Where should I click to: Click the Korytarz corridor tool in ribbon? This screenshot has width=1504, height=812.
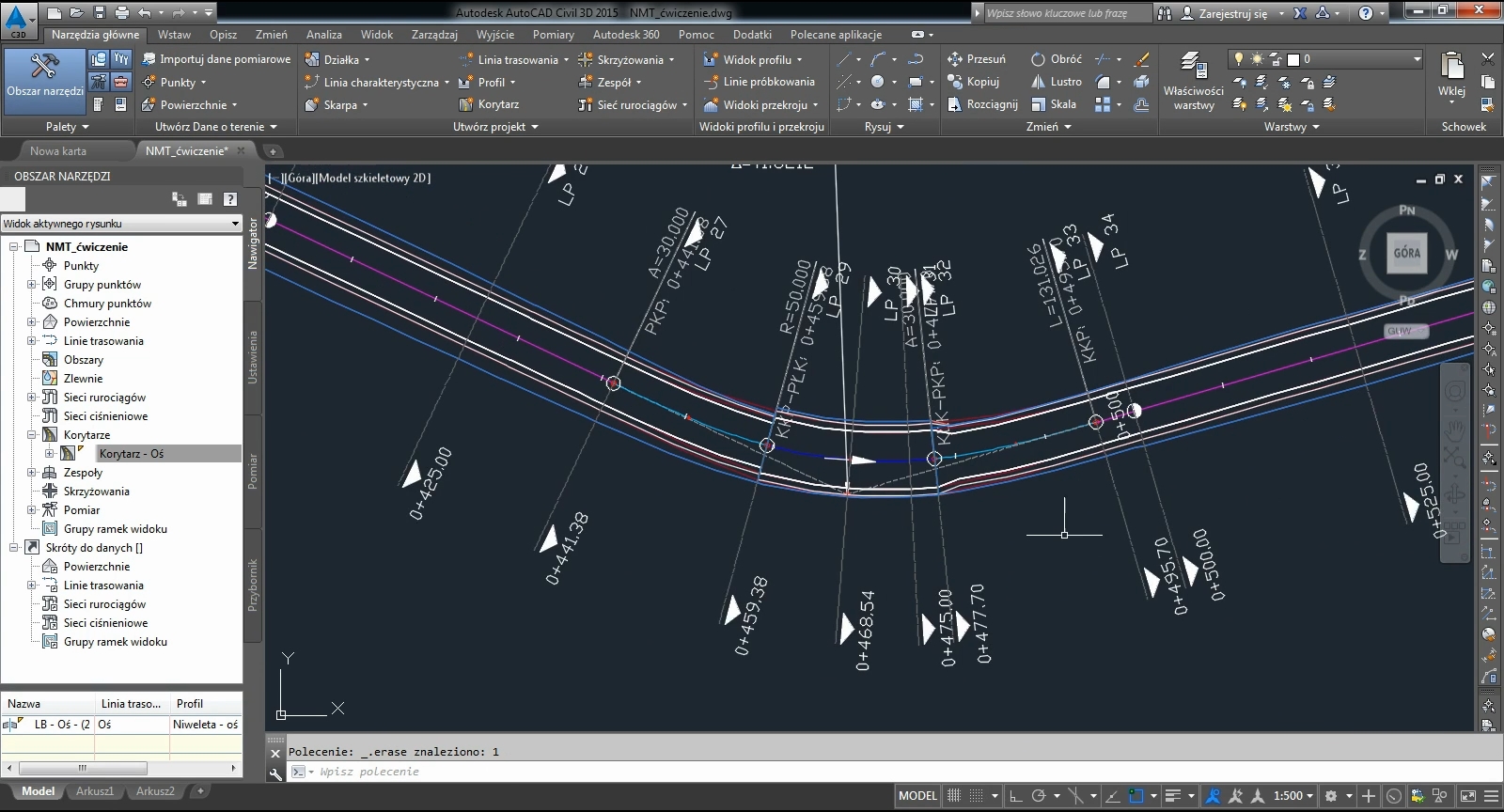[x=489, y=104]
